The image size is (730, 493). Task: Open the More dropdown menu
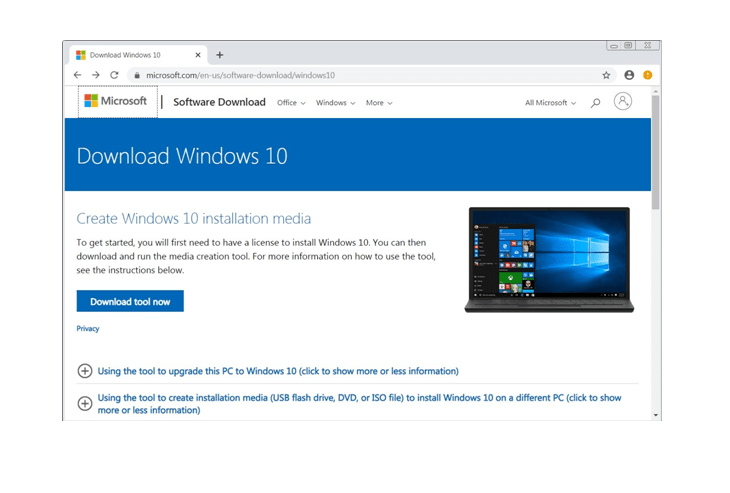click(379, 103)
